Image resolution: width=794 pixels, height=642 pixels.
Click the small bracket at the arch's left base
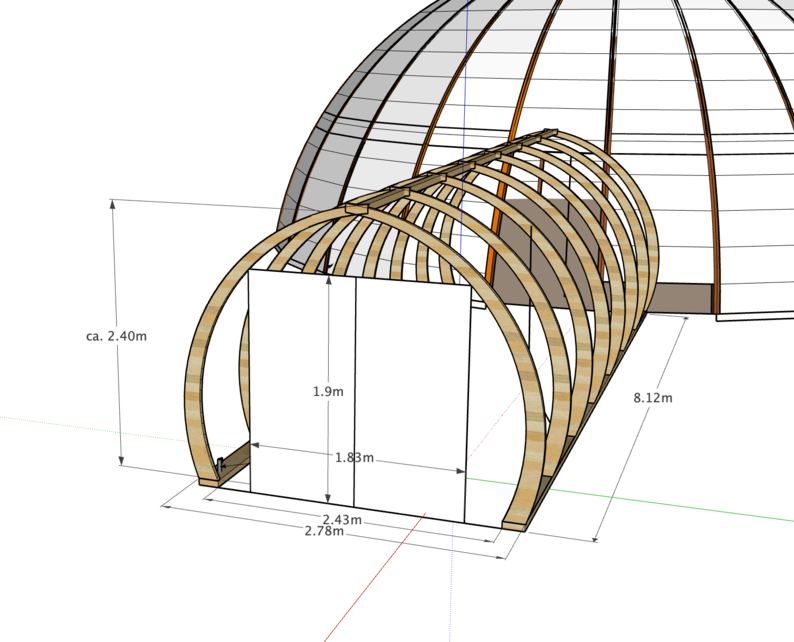[x=220, y=465]
